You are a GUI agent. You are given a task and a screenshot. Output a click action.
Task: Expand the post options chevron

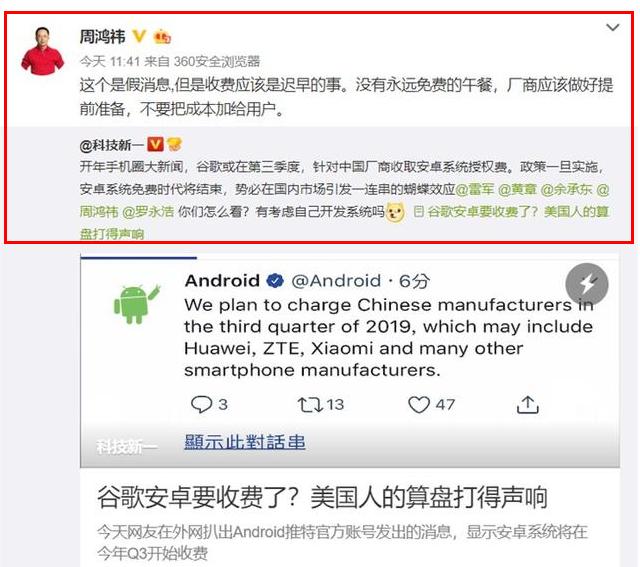[x=613, y=27]
